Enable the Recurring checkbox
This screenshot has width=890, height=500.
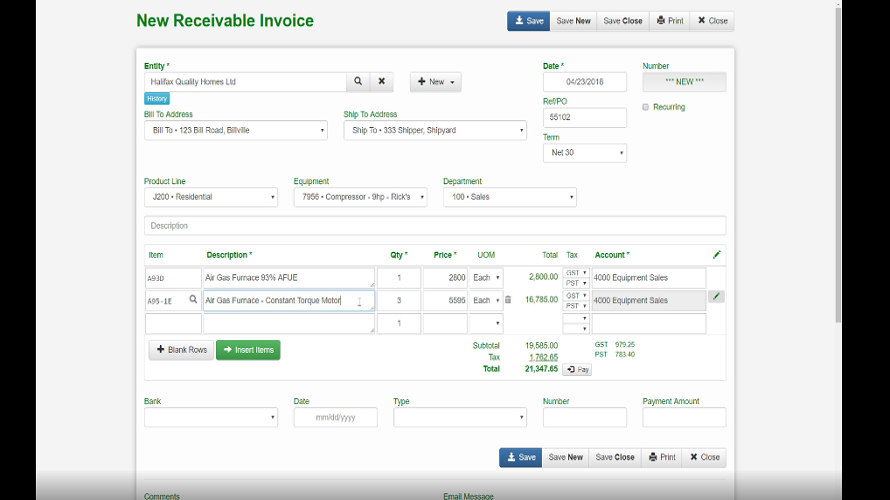646,107
